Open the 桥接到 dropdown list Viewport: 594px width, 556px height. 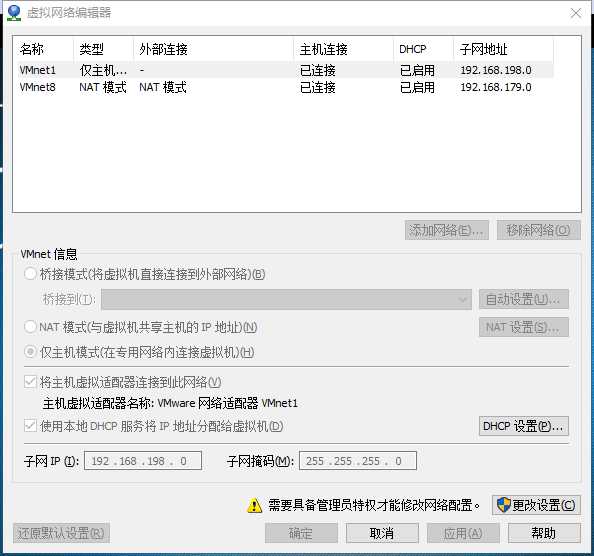pos(286,300)
